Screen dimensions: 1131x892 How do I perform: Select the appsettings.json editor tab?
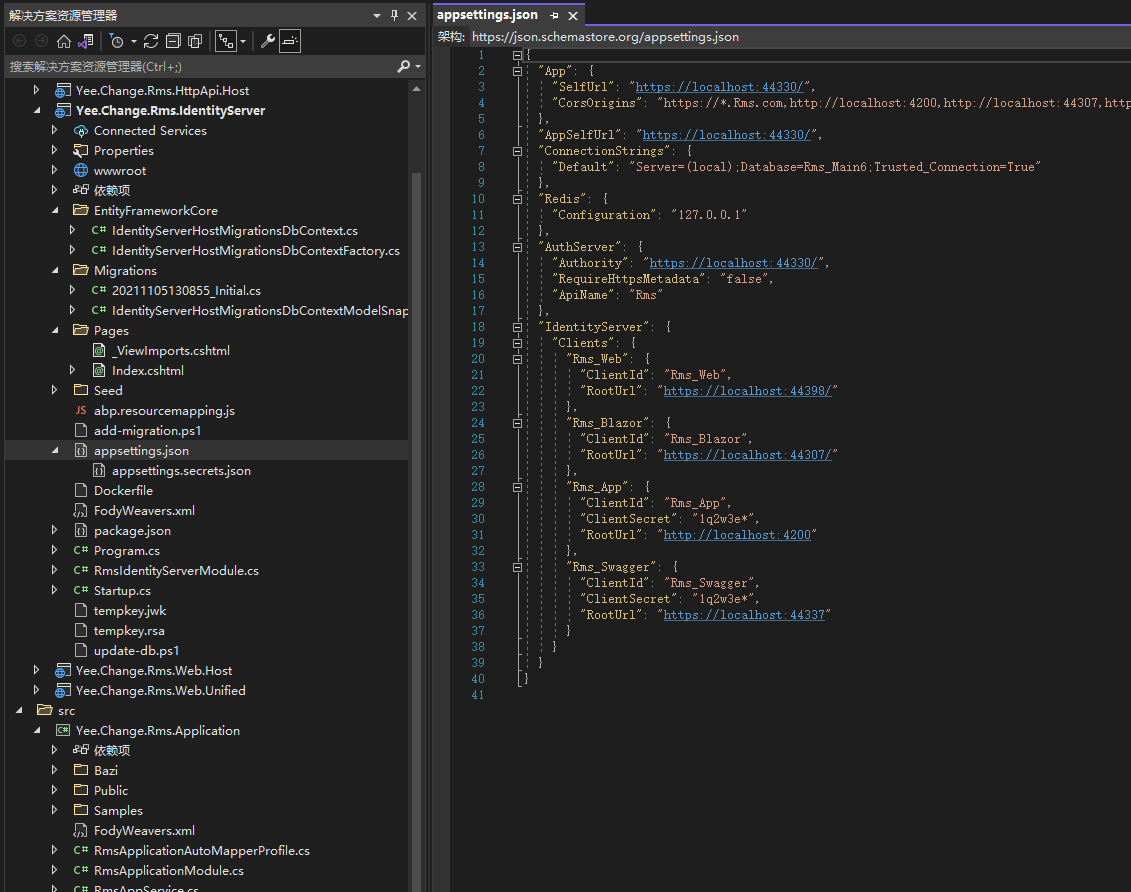[x=487, y=15]
